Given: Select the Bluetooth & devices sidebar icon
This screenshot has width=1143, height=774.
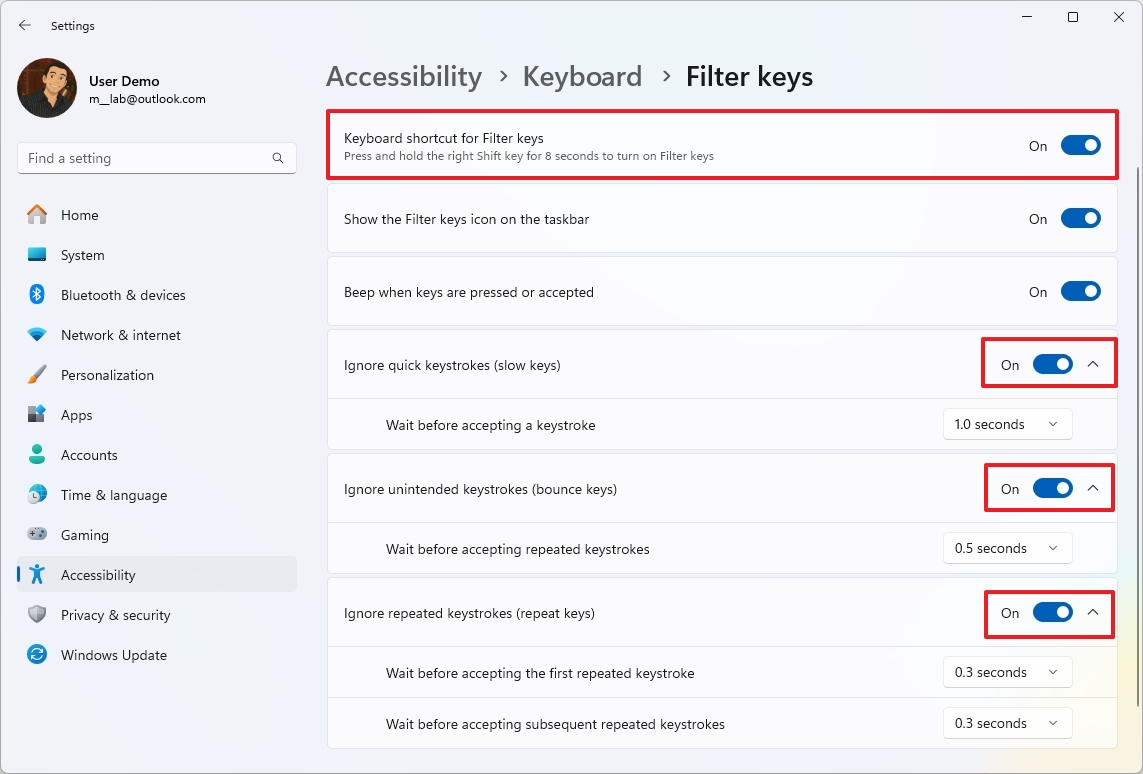Looking at the screenshot, I should click(x=36, y=295).
